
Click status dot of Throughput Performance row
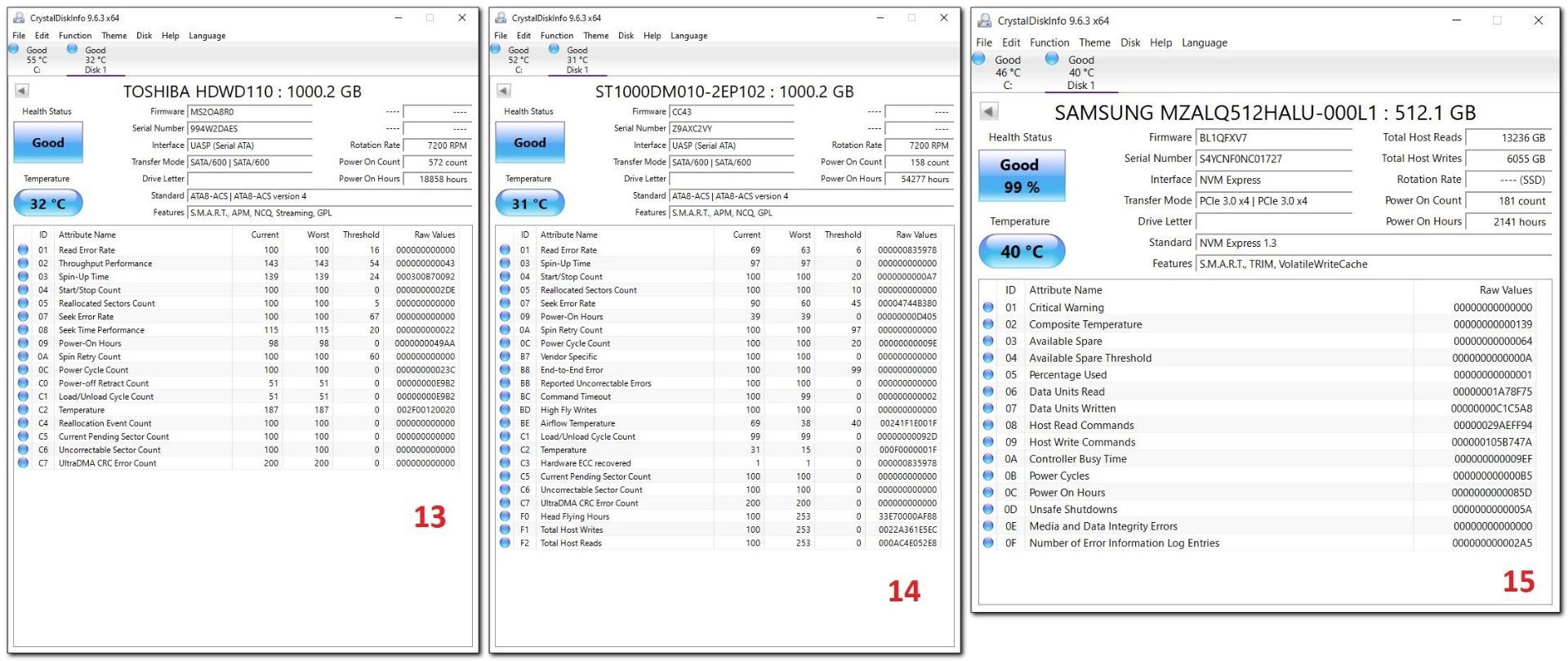23,263
